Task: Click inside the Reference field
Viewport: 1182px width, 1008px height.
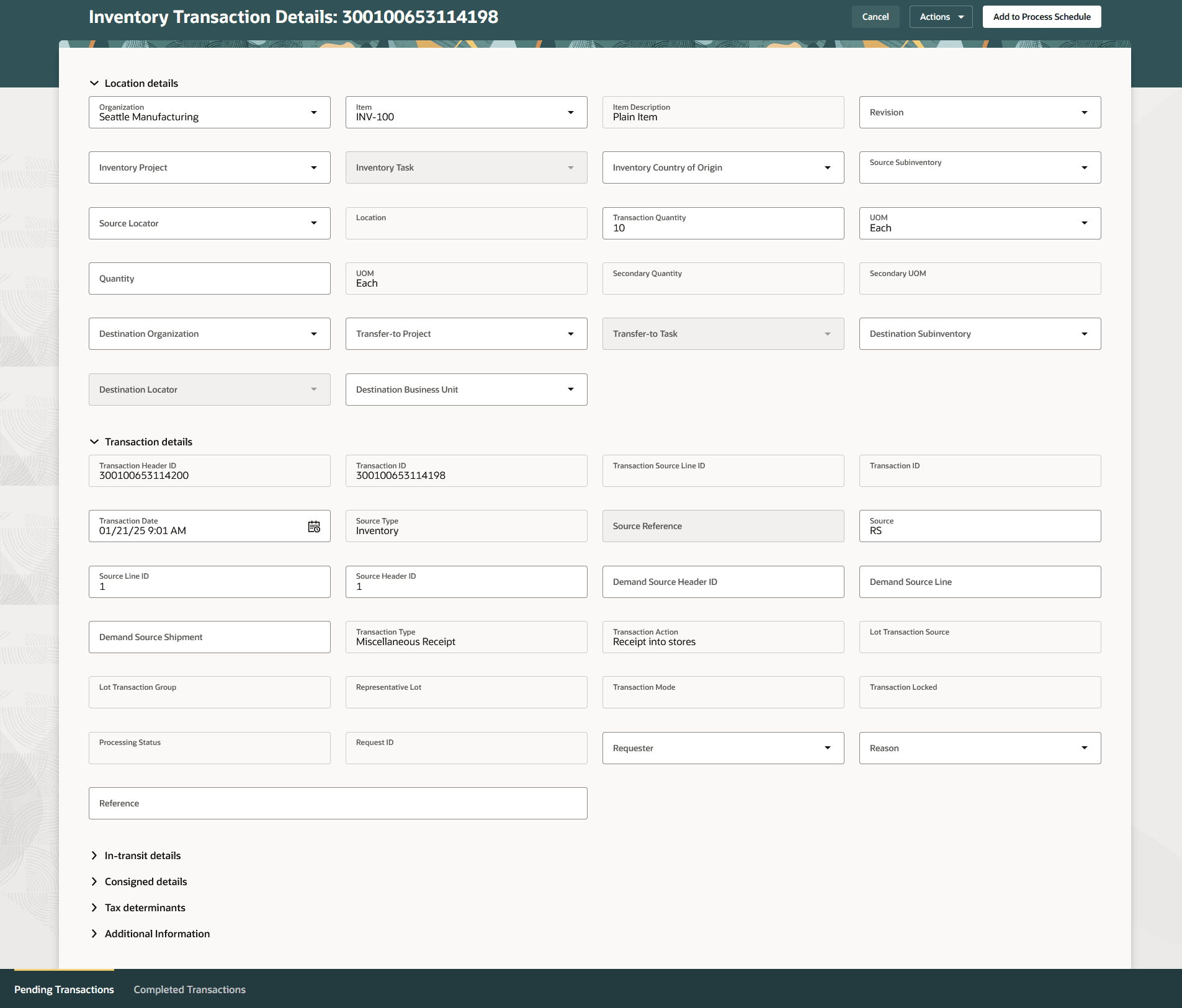Action: click(x=338, y=803)
